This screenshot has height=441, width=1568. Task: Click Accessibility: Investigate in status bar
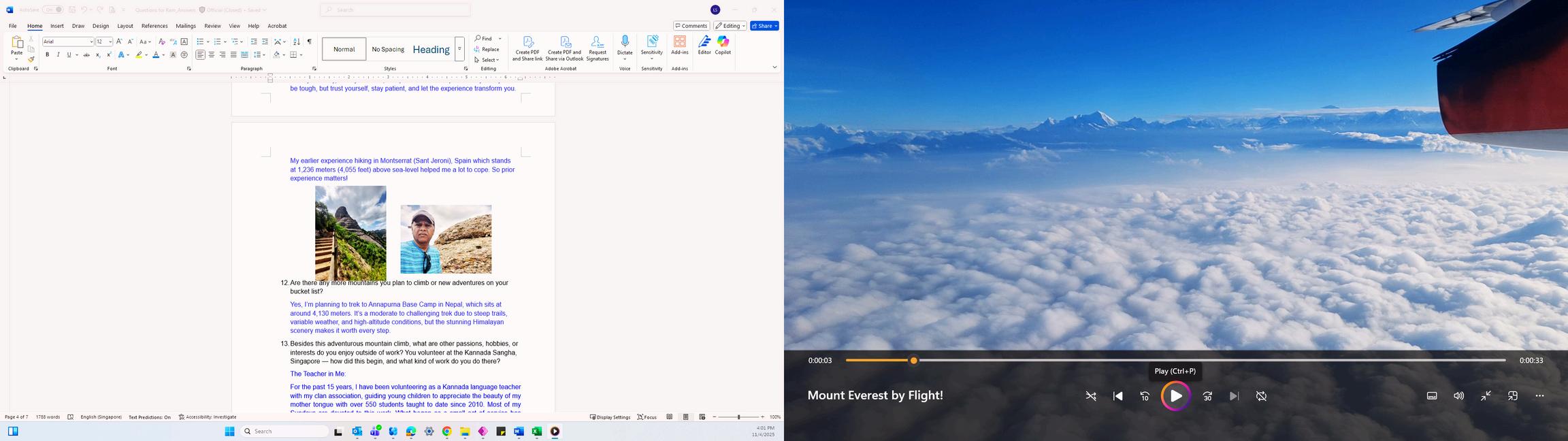[x=208, y=417]
